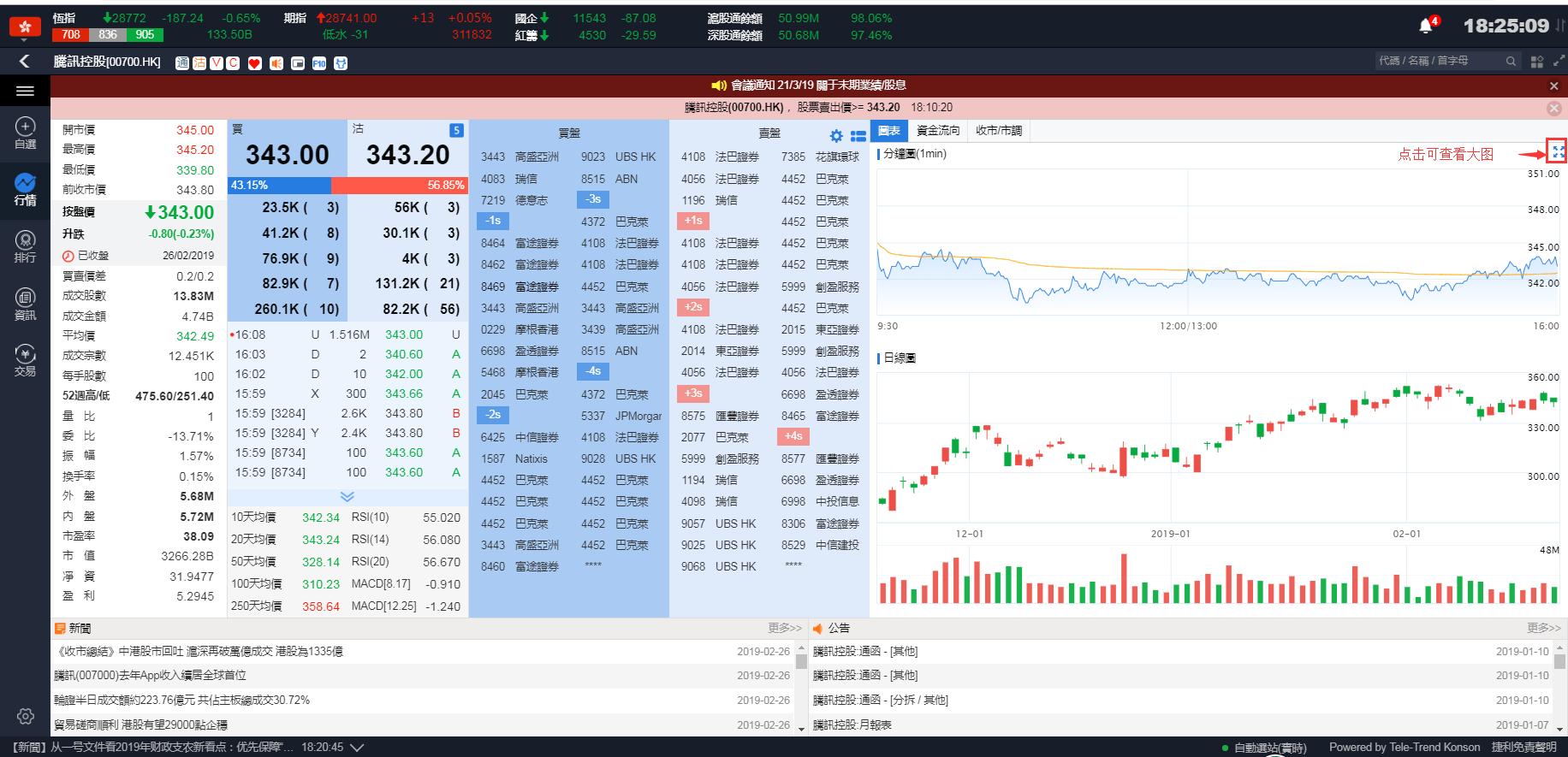1568x757 pixels.
Task: Click the 通 badge icon next to stock name
Action: coord(182,62)
